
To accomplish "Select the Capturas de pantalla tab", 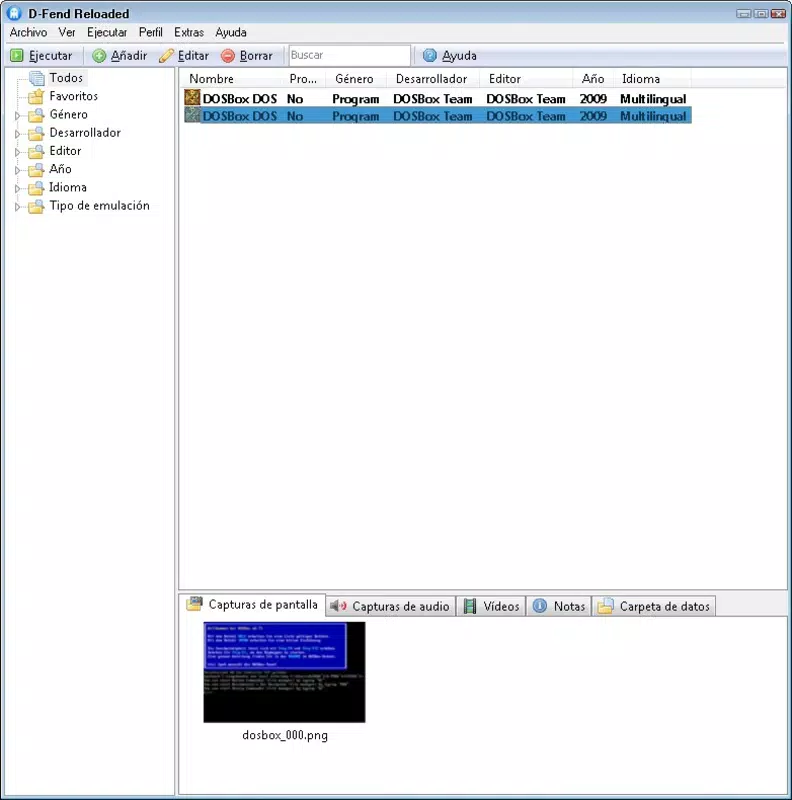I will (x=253, y=605).
